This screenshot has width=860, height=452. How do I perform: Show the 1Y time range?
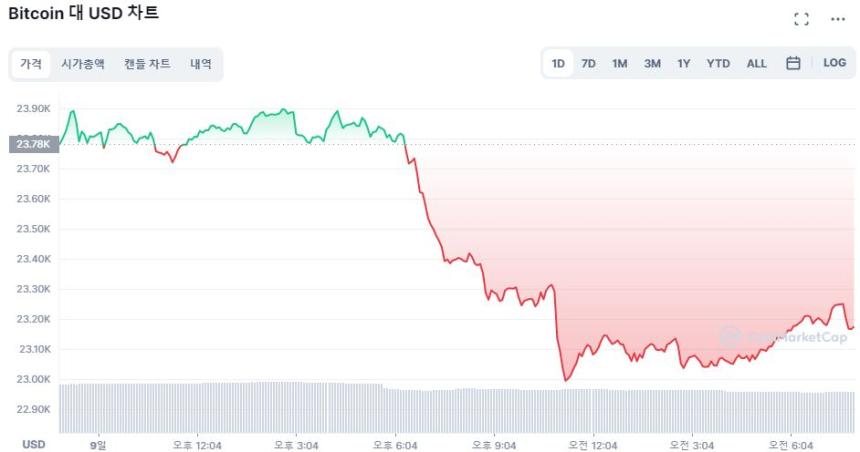coord(684,64)
